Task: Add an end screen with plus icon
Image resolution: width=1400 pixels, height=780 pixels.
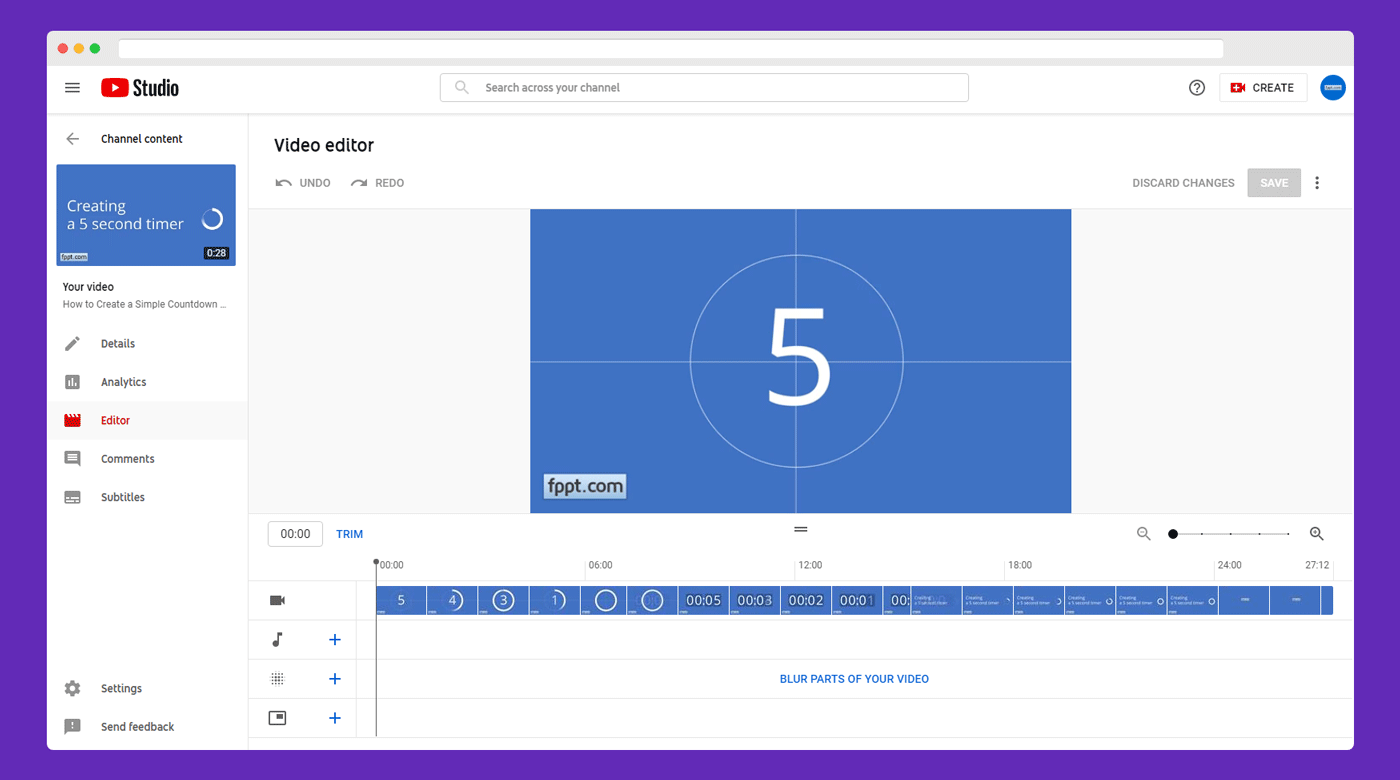Action: tap(335, 718)
